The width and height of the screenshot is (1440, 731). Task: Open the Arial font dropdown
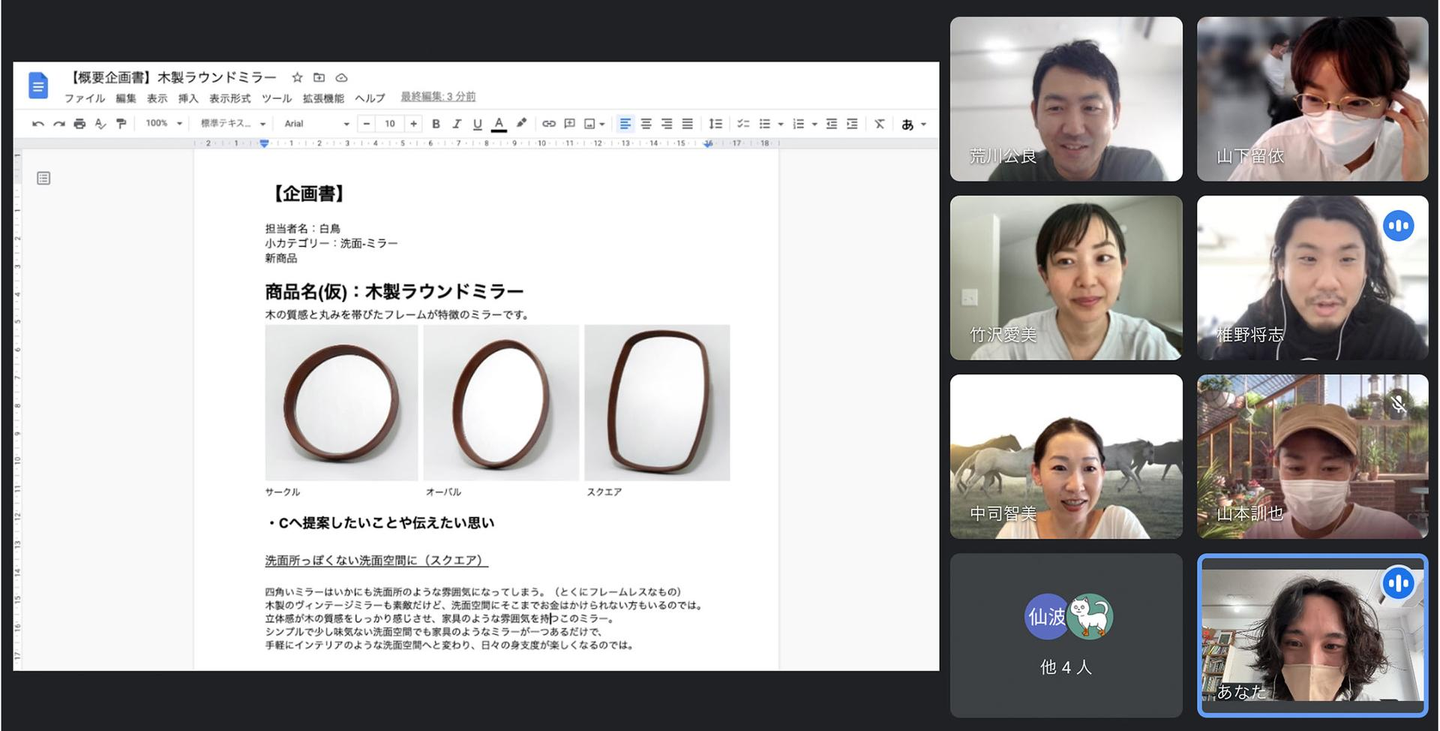[316, 124]
